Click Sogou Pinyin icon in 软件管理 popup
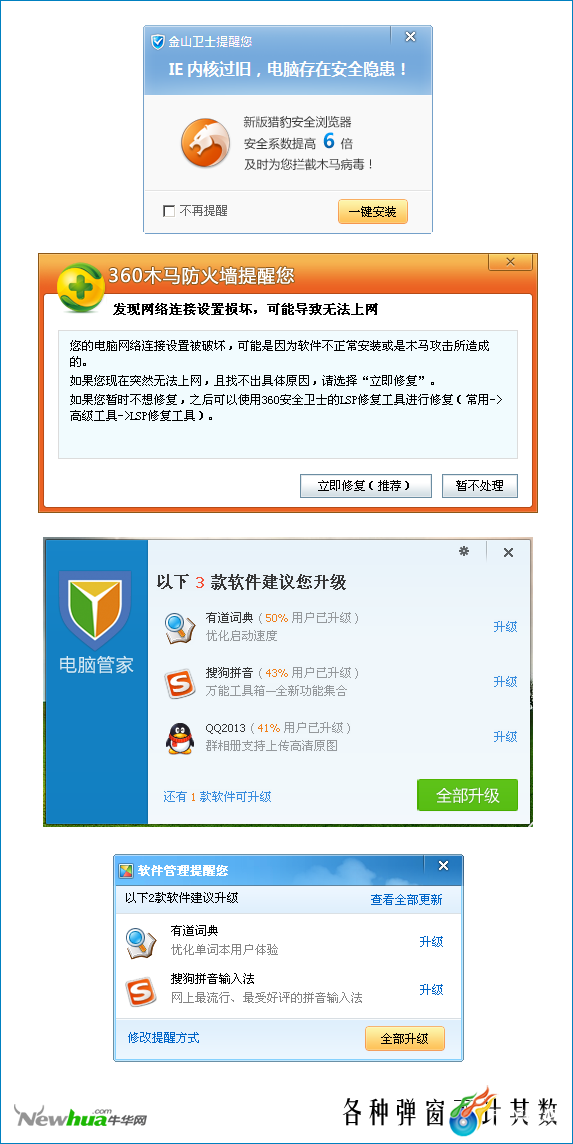Image resolution: width=573 pixels, height=1144 pixels. (x=140, y=992)
